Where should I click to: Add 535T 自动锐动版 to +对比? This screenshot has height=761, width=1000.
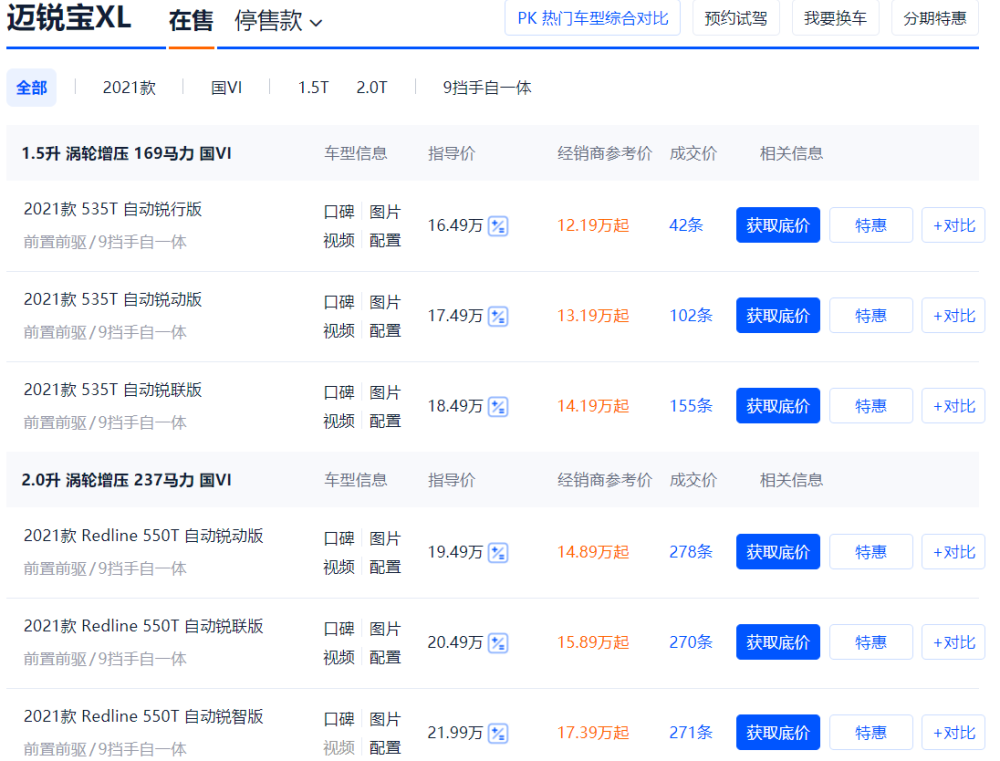pyautogui.click(x=953, y=316)
